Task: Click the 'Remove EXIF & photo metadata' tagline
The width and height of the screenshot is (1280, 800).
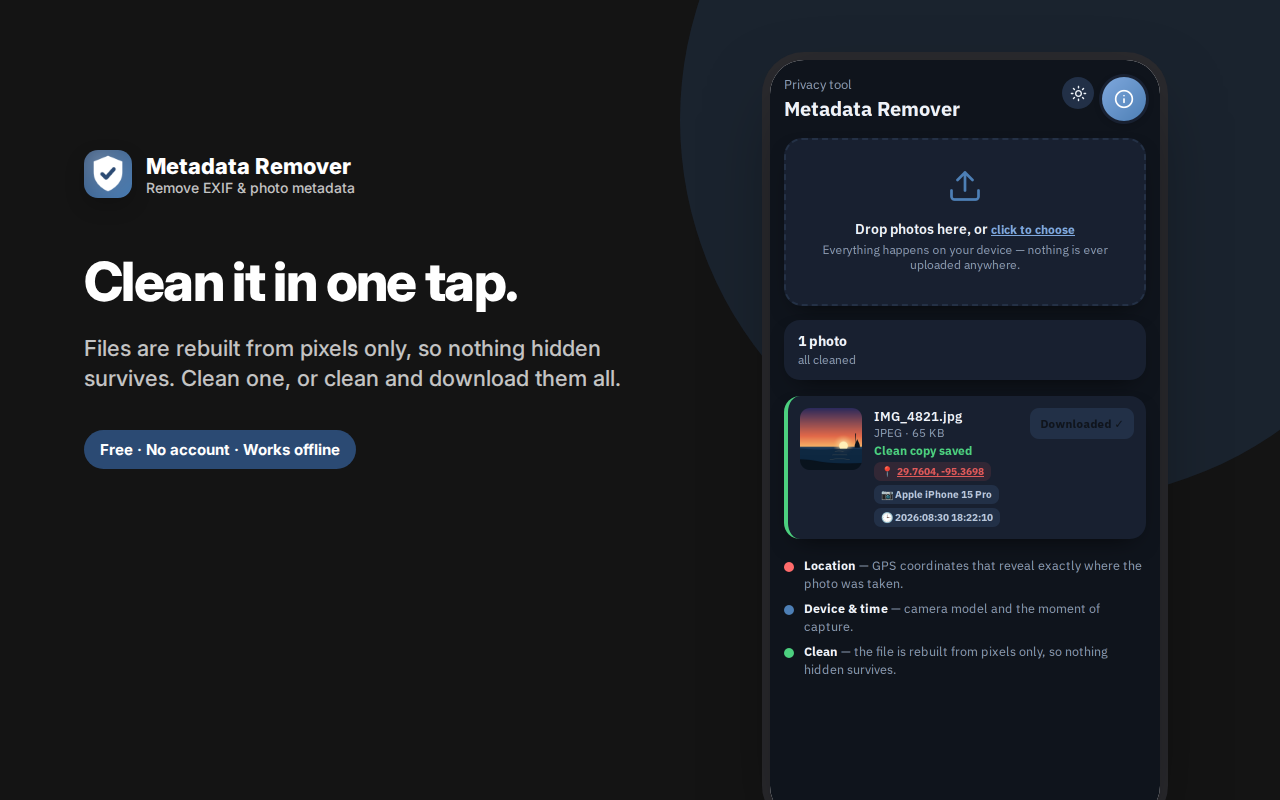Action: coord(250,188)
